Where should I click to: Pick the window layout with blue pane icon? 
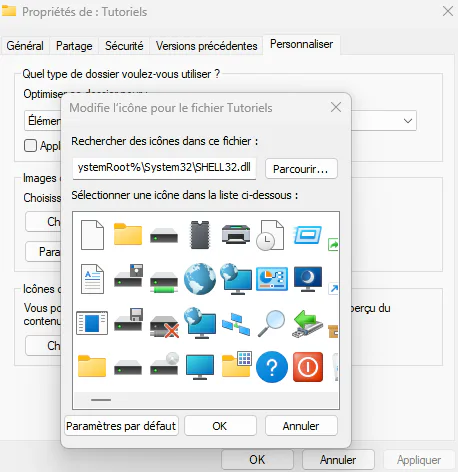coord(92,323)
